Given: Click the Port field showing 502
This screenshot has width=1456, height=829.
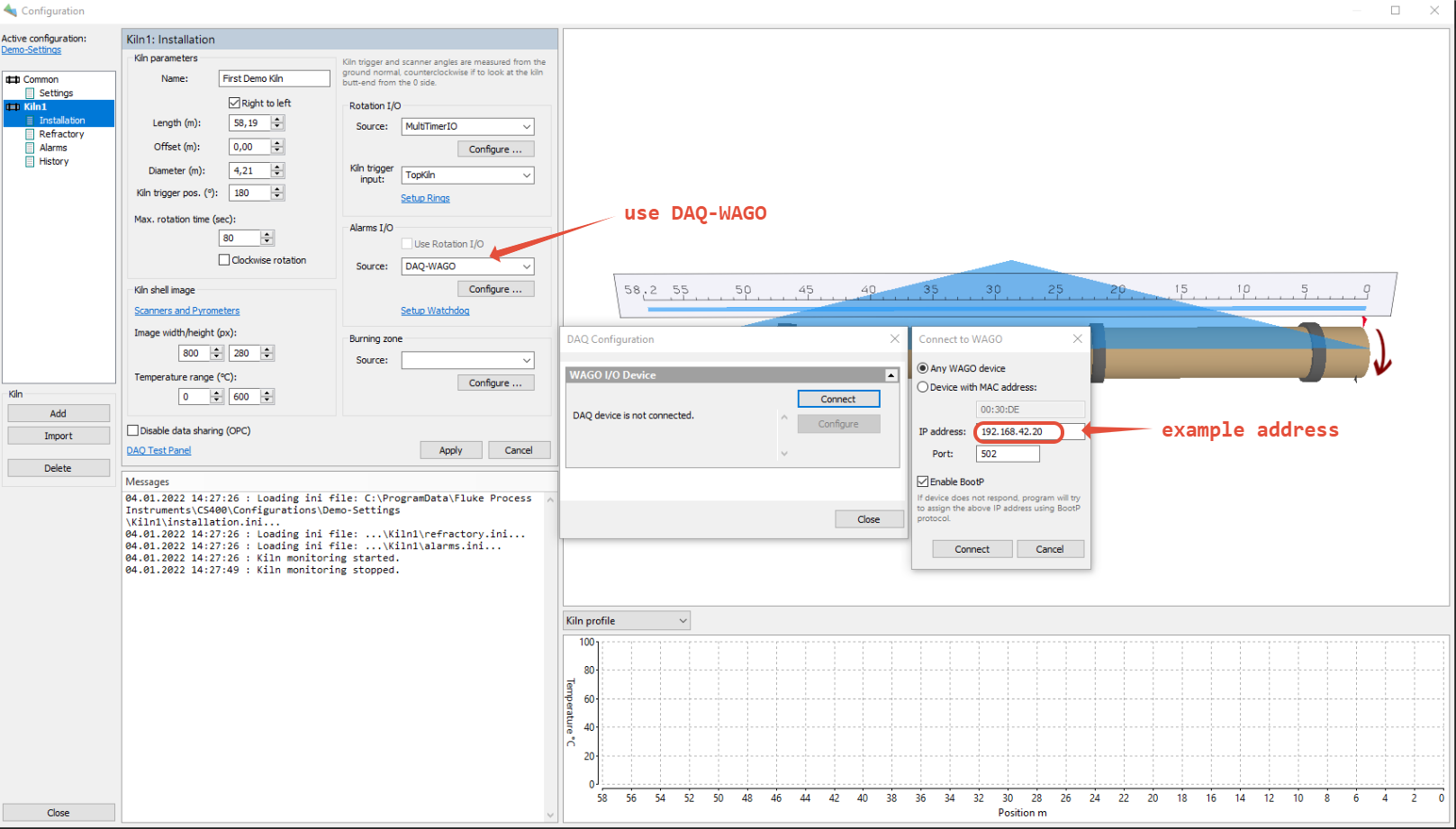Looking at the screenshot, I should [x=1008, y=455].
